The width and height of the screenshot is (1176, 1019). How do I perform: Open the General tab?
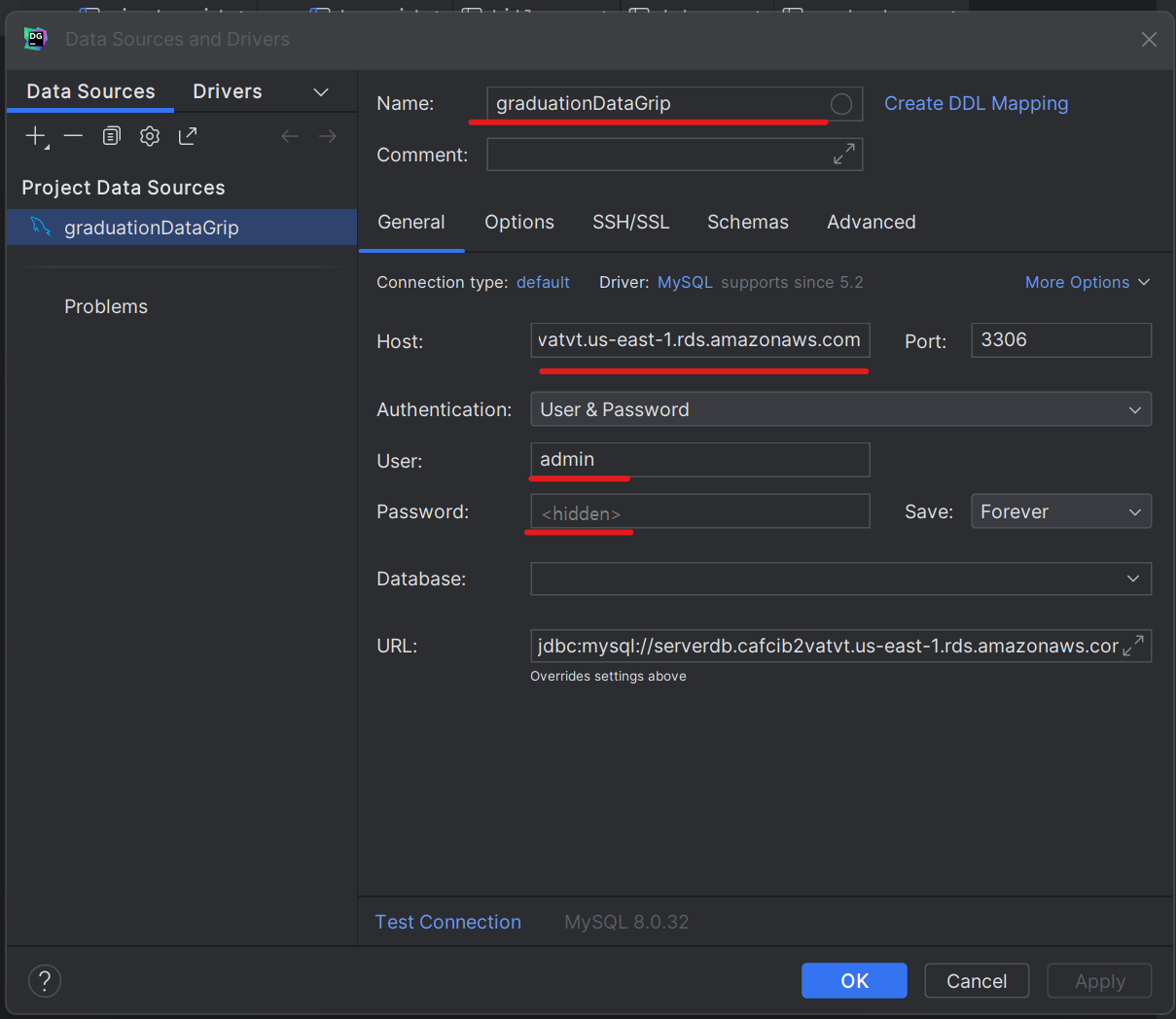[x=411, y=222]
